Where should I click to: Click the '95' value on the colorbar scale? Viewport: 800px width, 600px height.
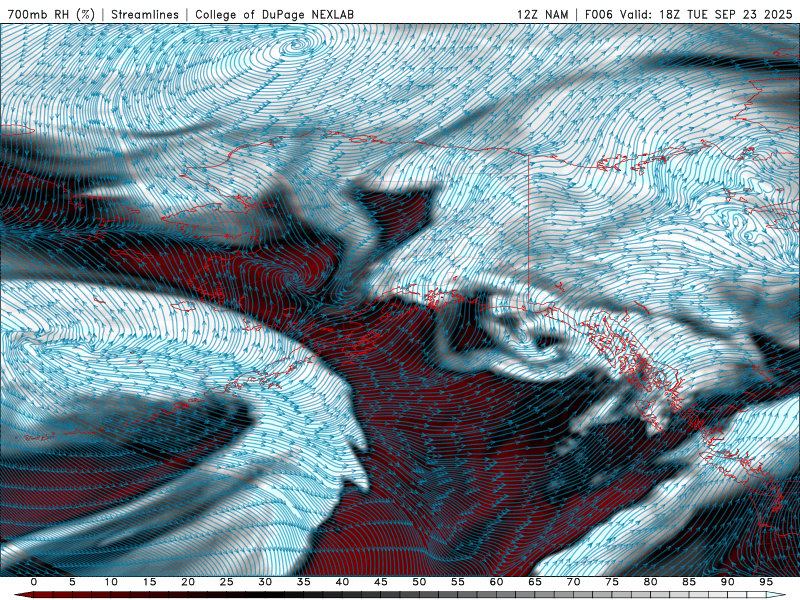765,582
